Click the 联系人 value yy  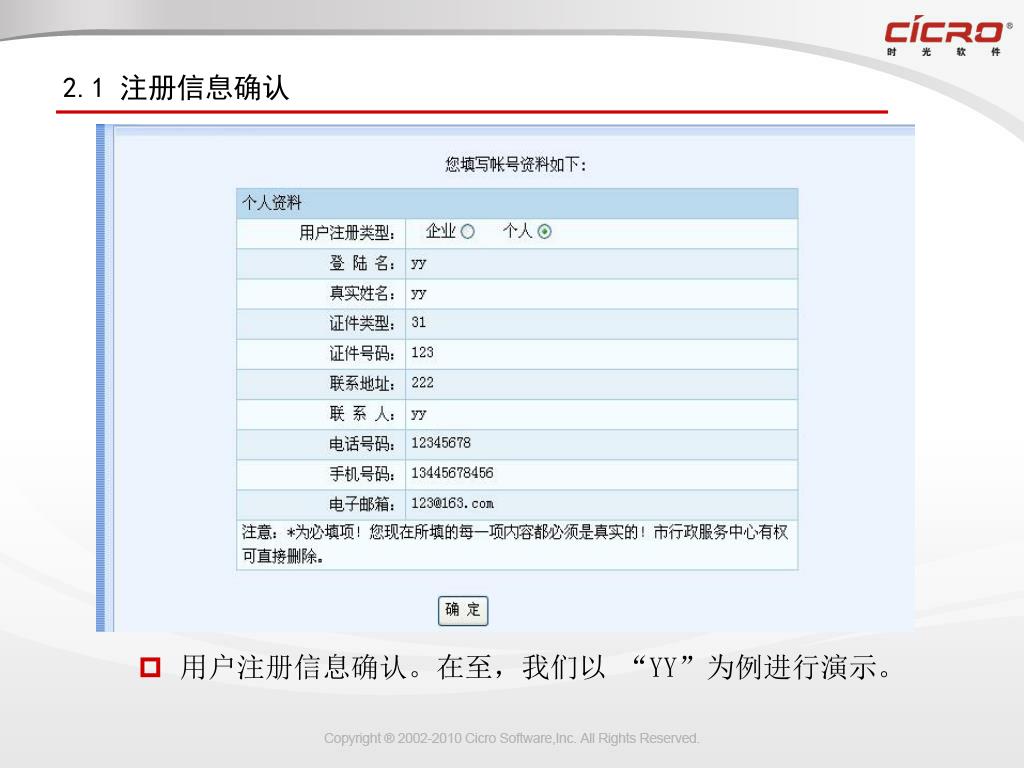(x=419, y=413)
